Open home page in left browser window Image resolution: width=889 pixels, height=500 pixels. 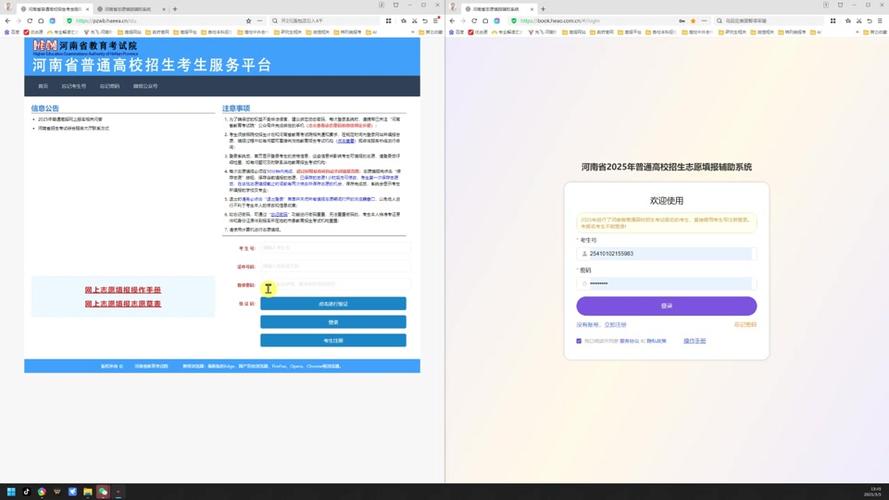[x=41, y=21]
